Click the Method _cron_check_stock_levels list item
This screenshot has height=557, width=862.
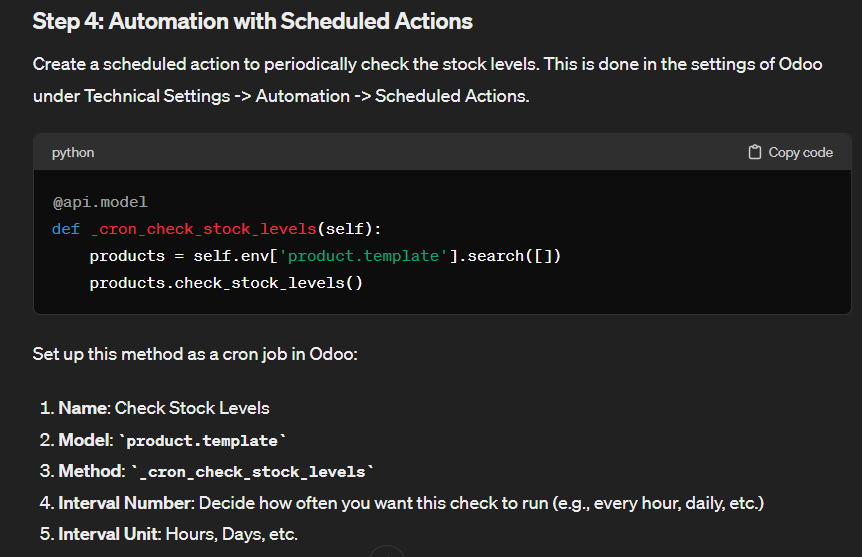207,471
